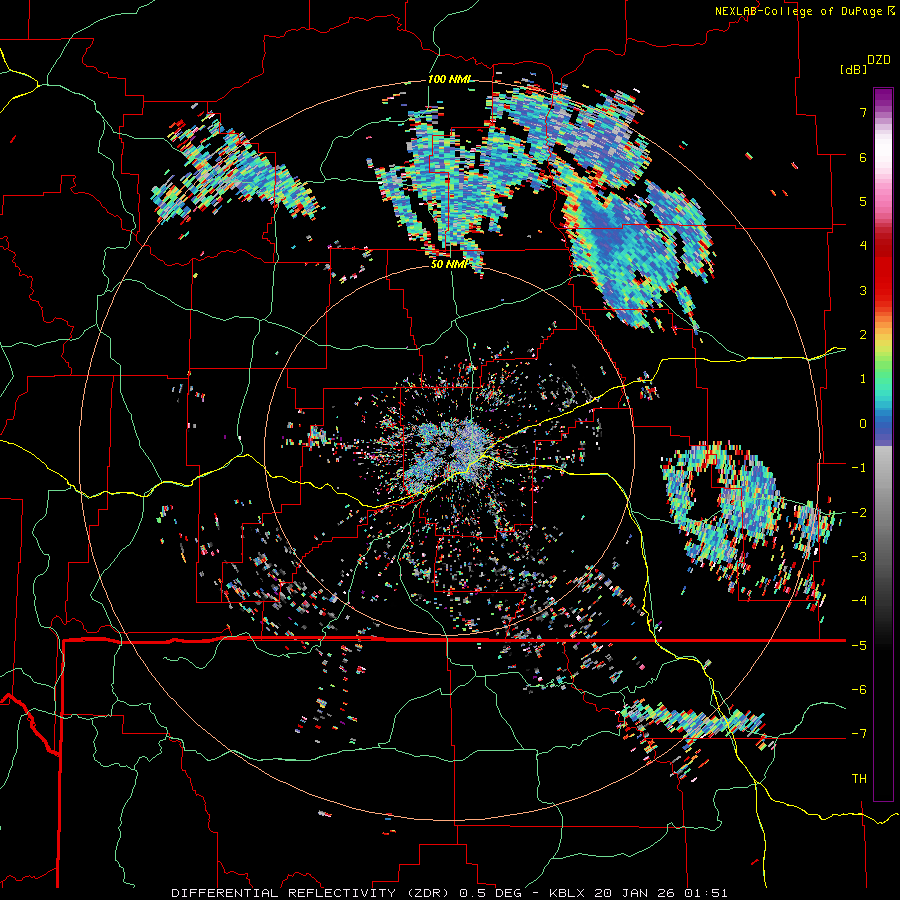Viewport: 900px width, 900px height.
Task: Click the -7 value on the color scale
Action: click(859, 734)
